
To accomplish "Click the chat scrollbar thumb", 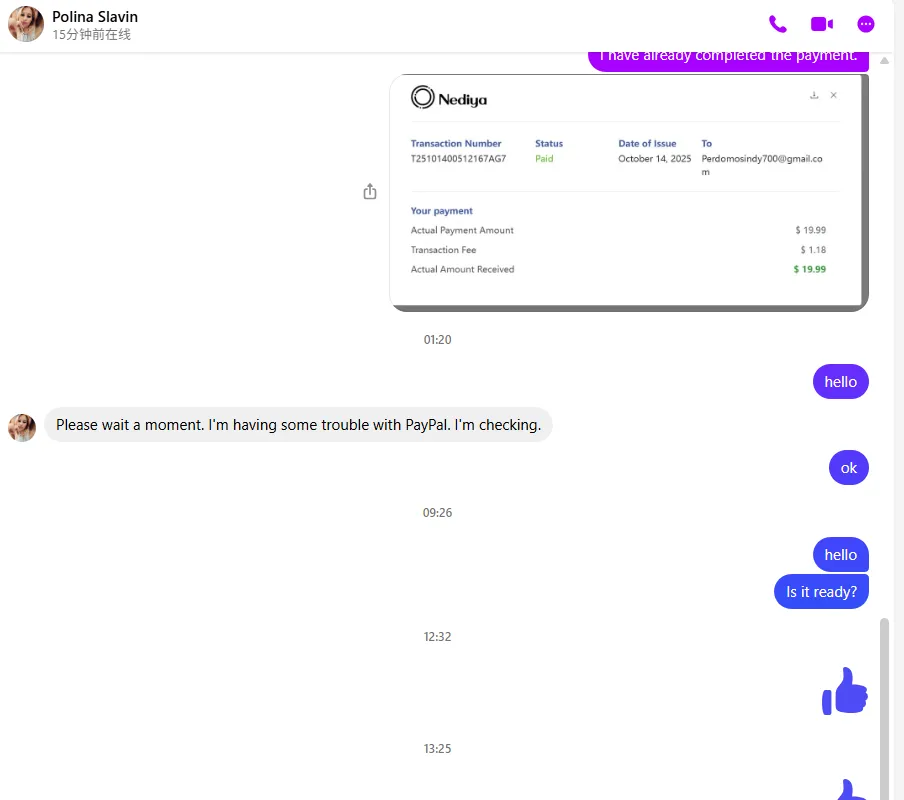I will point(884,709).
